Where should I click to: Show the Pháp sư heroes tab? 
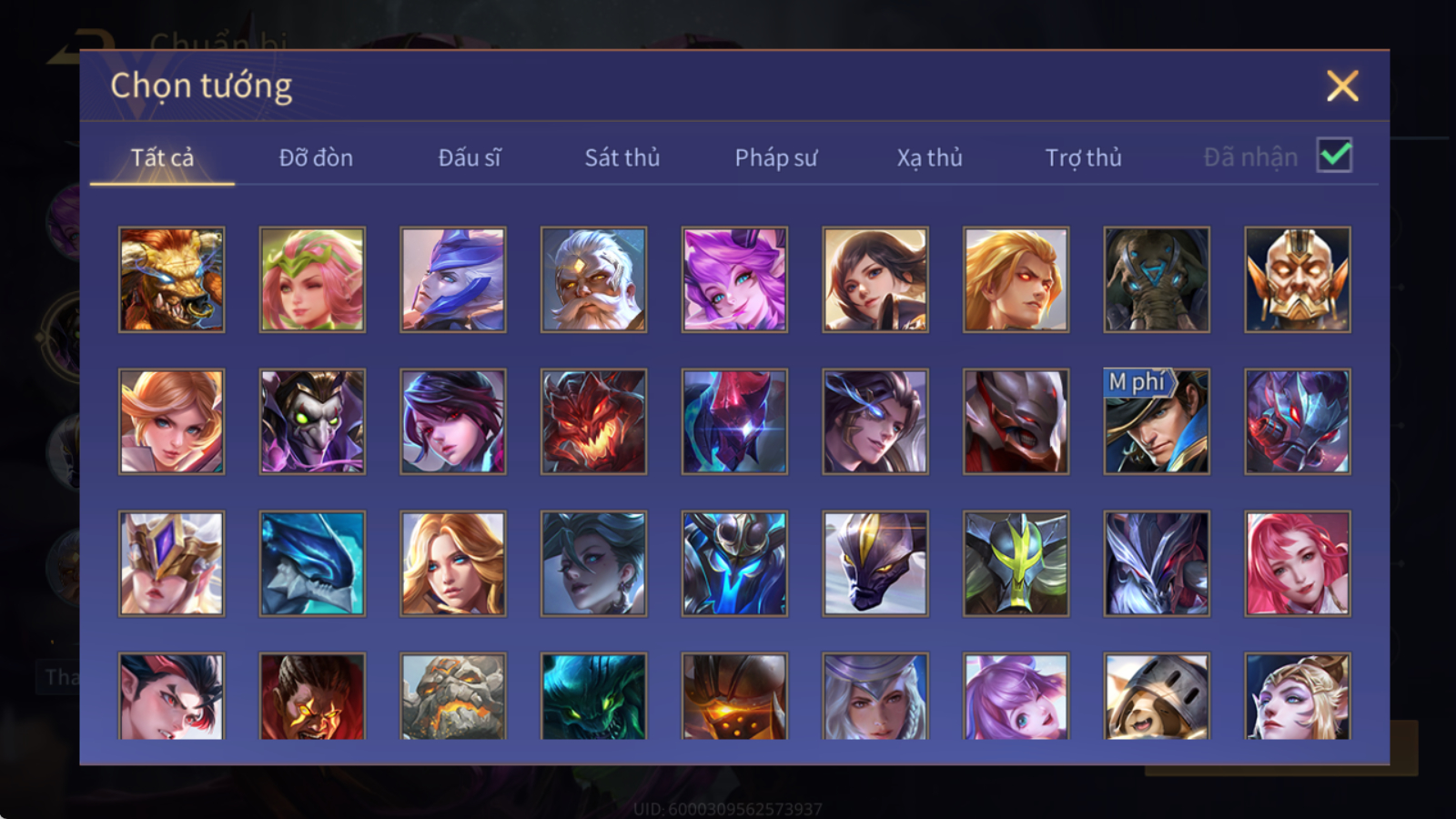tap(776, 157)
